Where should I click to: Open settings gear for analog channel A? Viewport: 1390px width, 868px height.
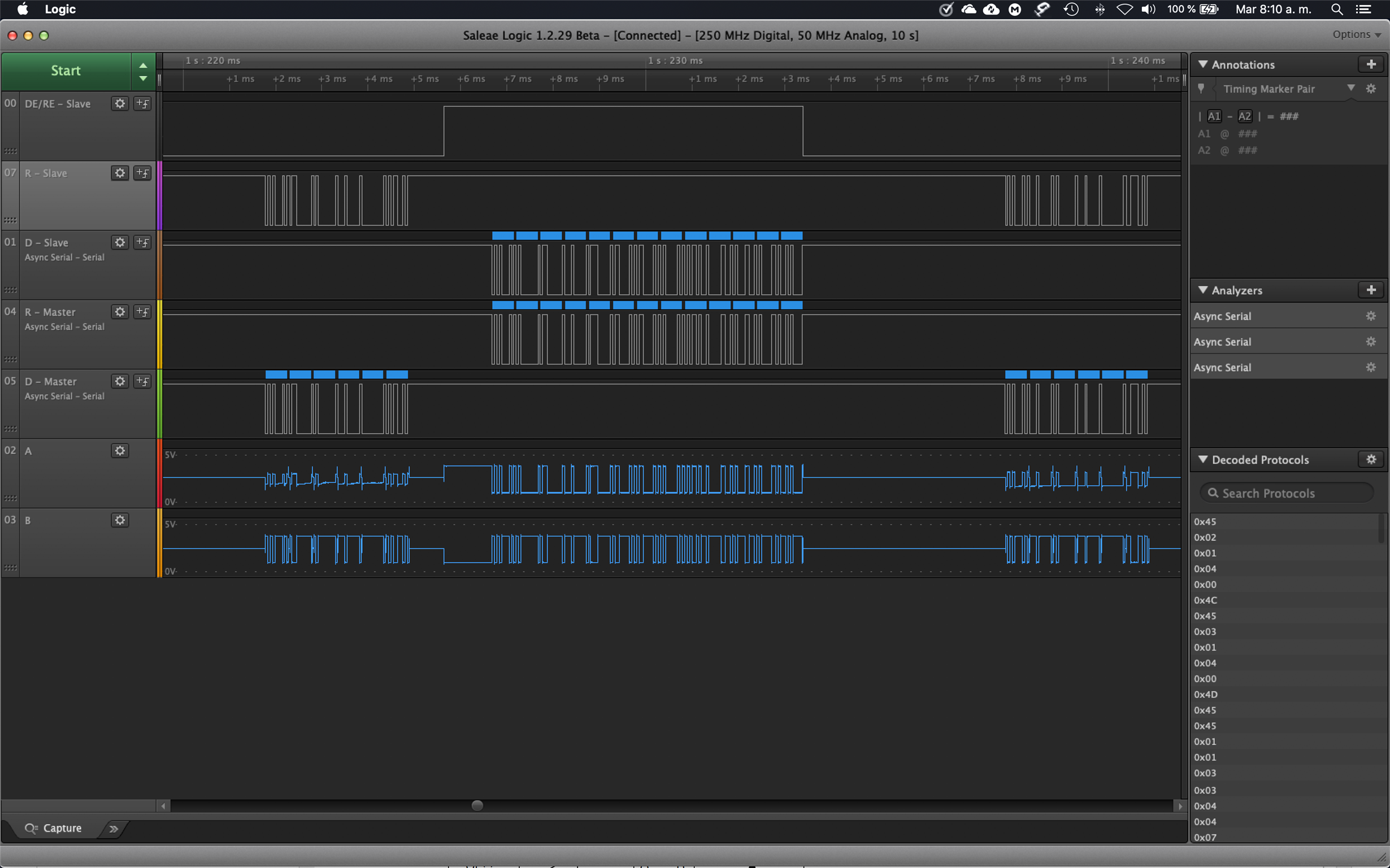click(119, 451)
